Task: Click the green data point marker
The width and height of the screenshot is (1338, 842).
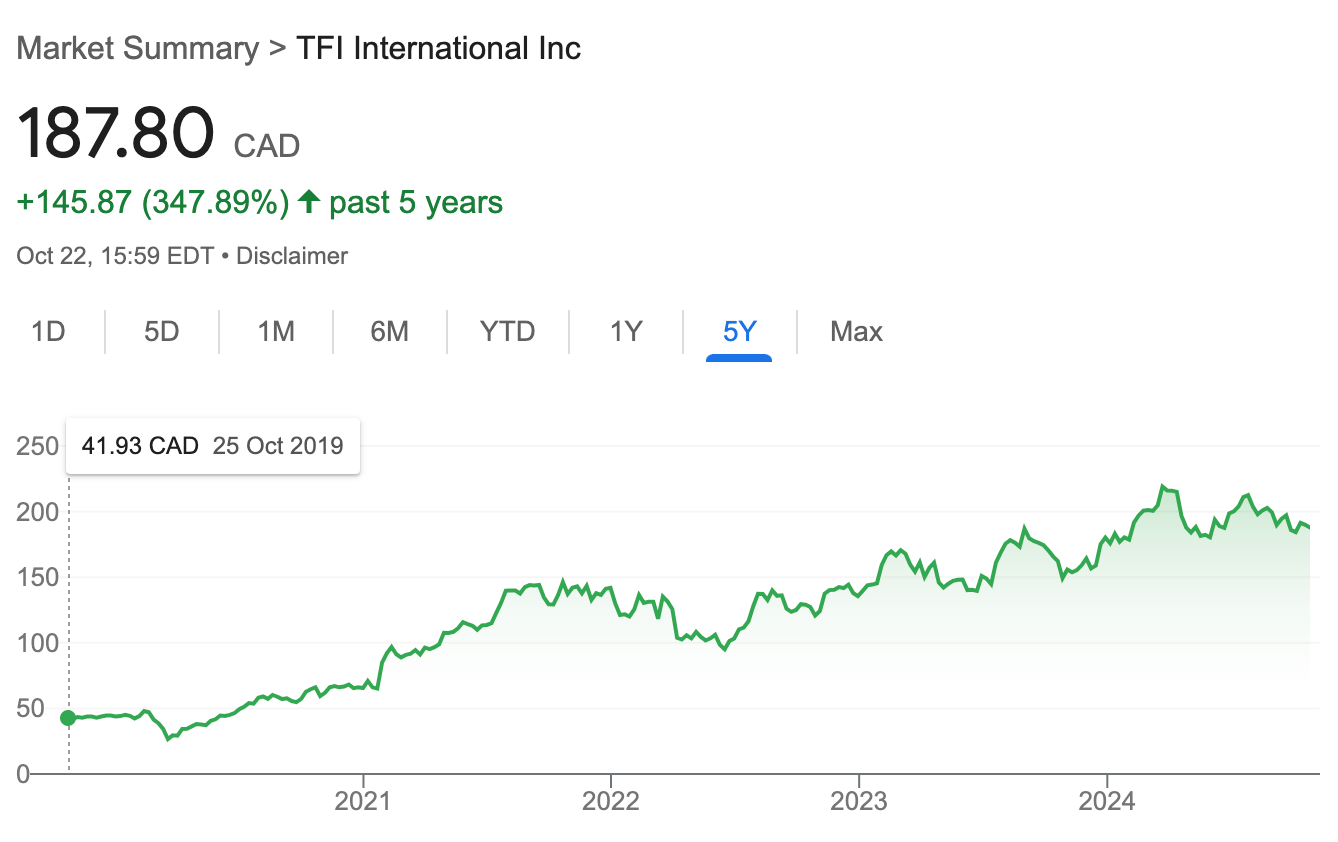Action: point(68,717)
